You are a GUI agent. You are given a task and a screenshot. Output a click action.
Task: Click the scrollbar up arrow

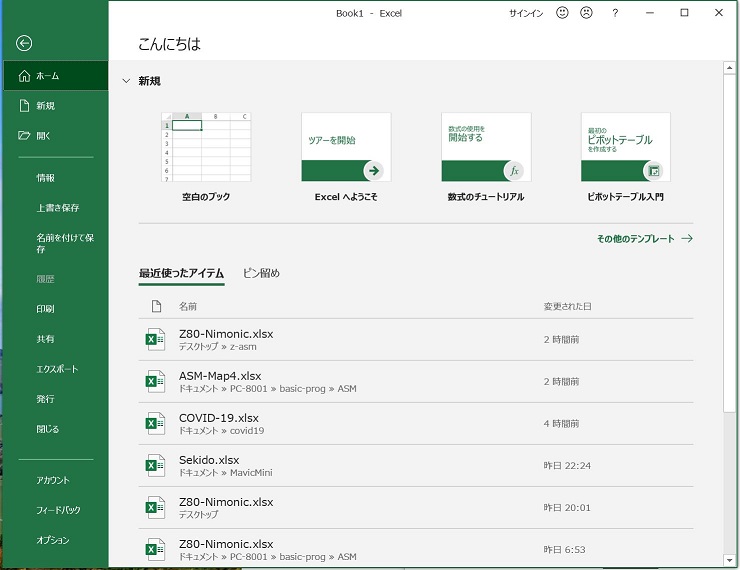click(729, 67)
